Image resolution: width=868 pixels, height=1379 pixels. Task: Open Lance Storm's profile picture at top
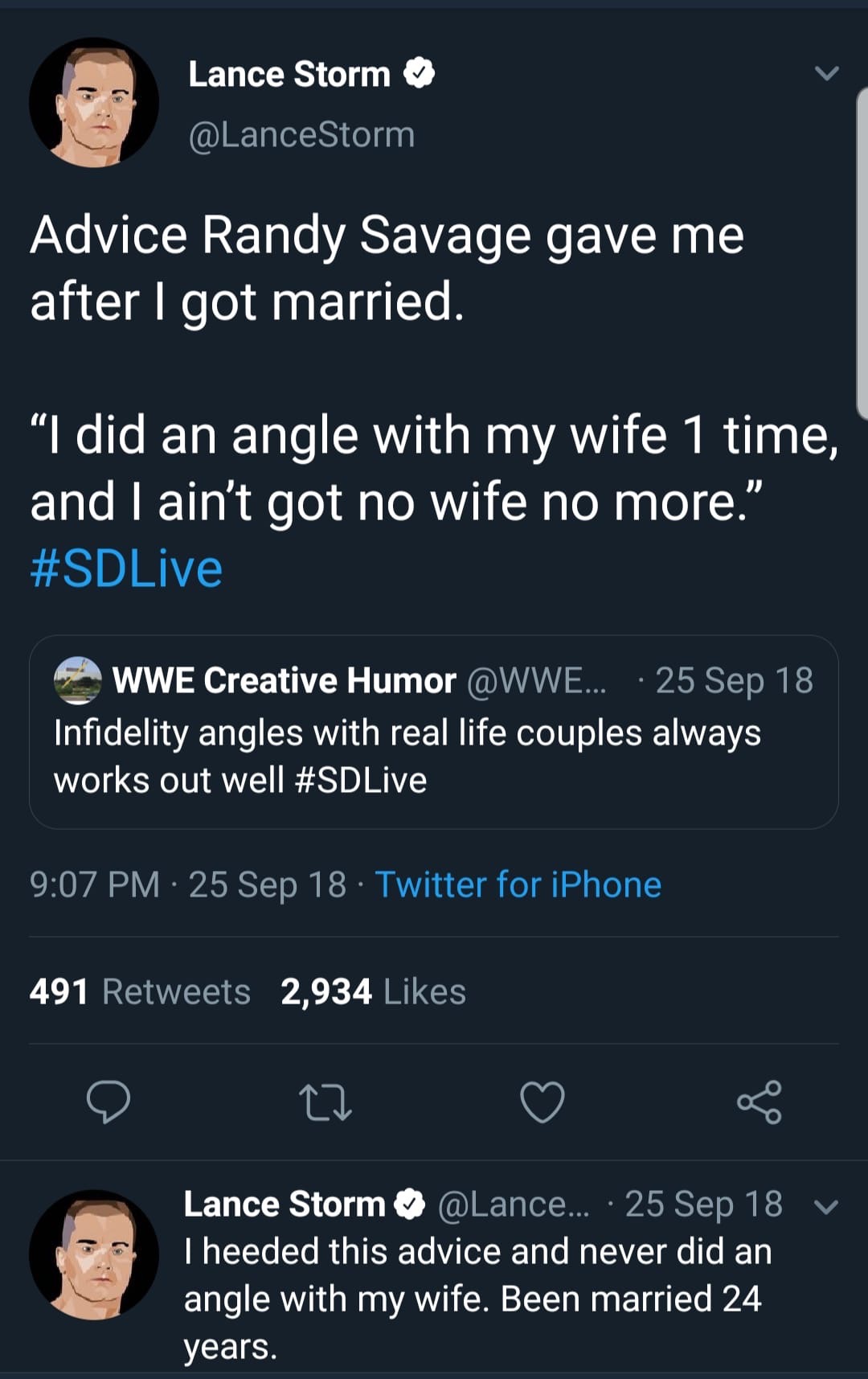pos(94,102)
